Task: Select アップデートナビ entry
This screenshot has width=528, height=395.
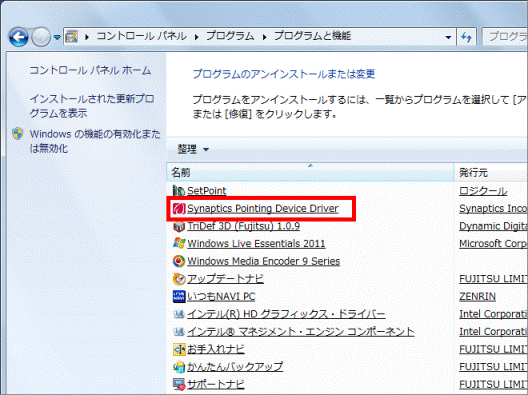Action: 226,279
